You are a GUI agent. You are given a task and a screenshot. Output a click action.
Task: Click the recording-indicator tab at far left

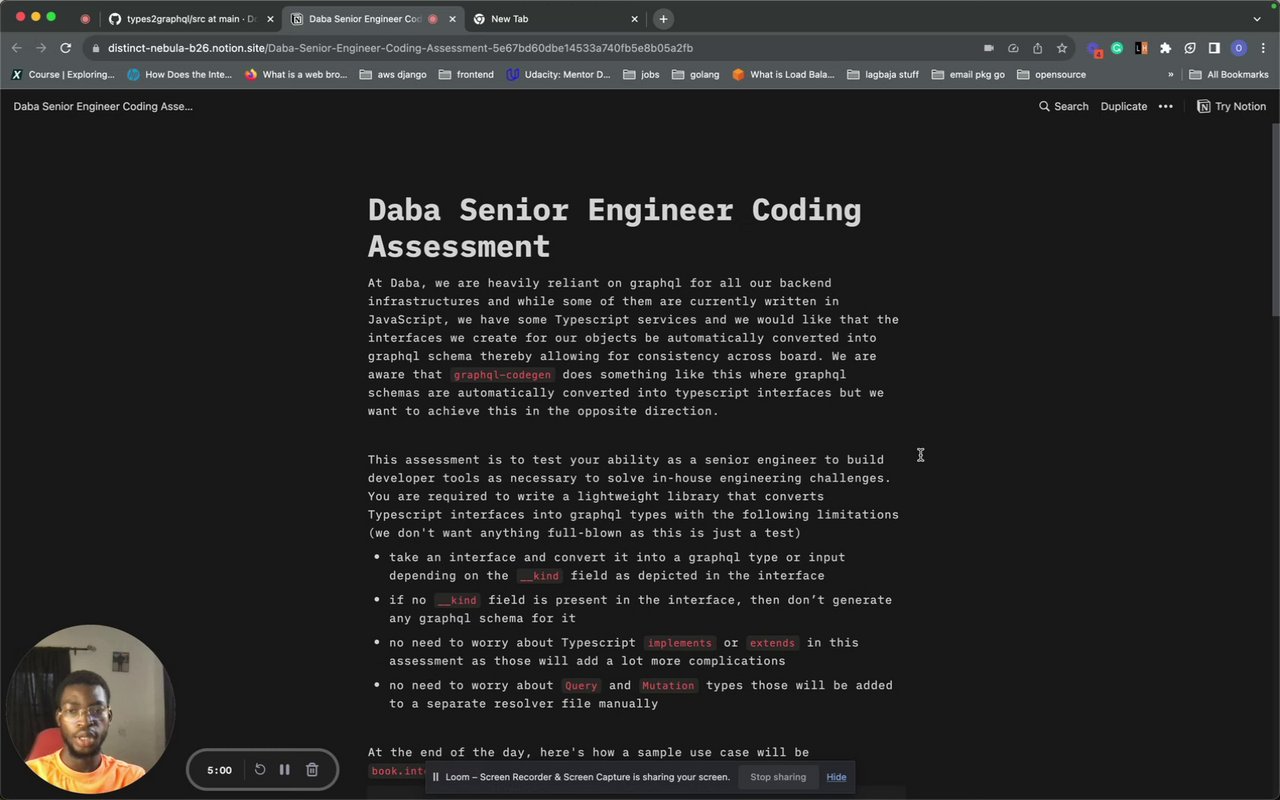click(85, 19)
